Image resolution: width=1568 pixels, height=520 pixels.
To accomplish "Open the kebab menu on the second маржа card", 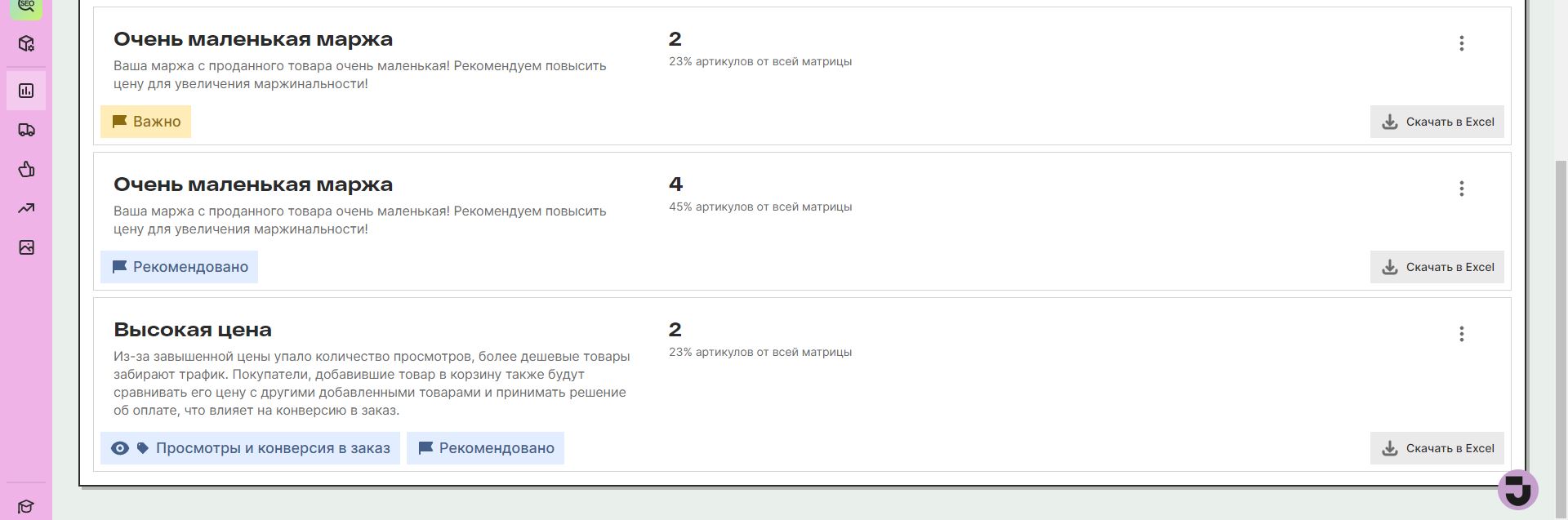I will (x=1462, y=189).
